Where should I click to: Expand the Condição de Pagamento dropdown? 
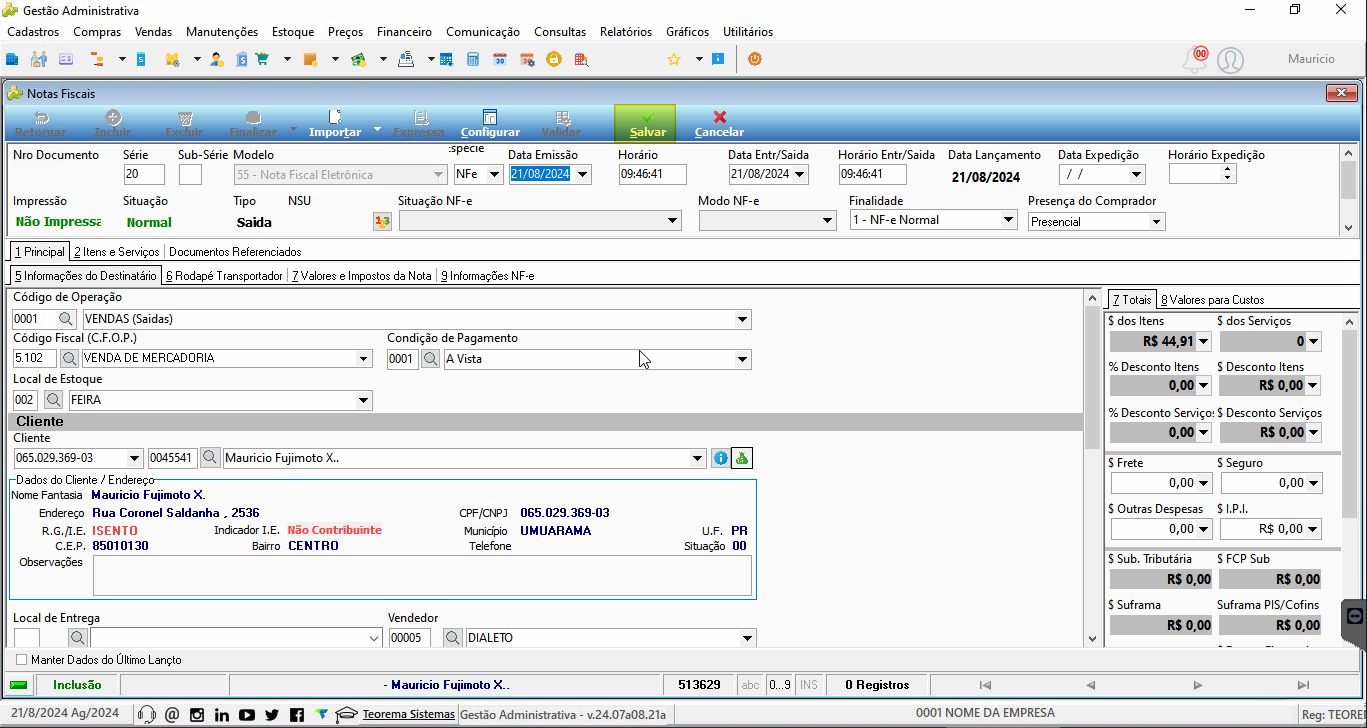click(742, 359)
